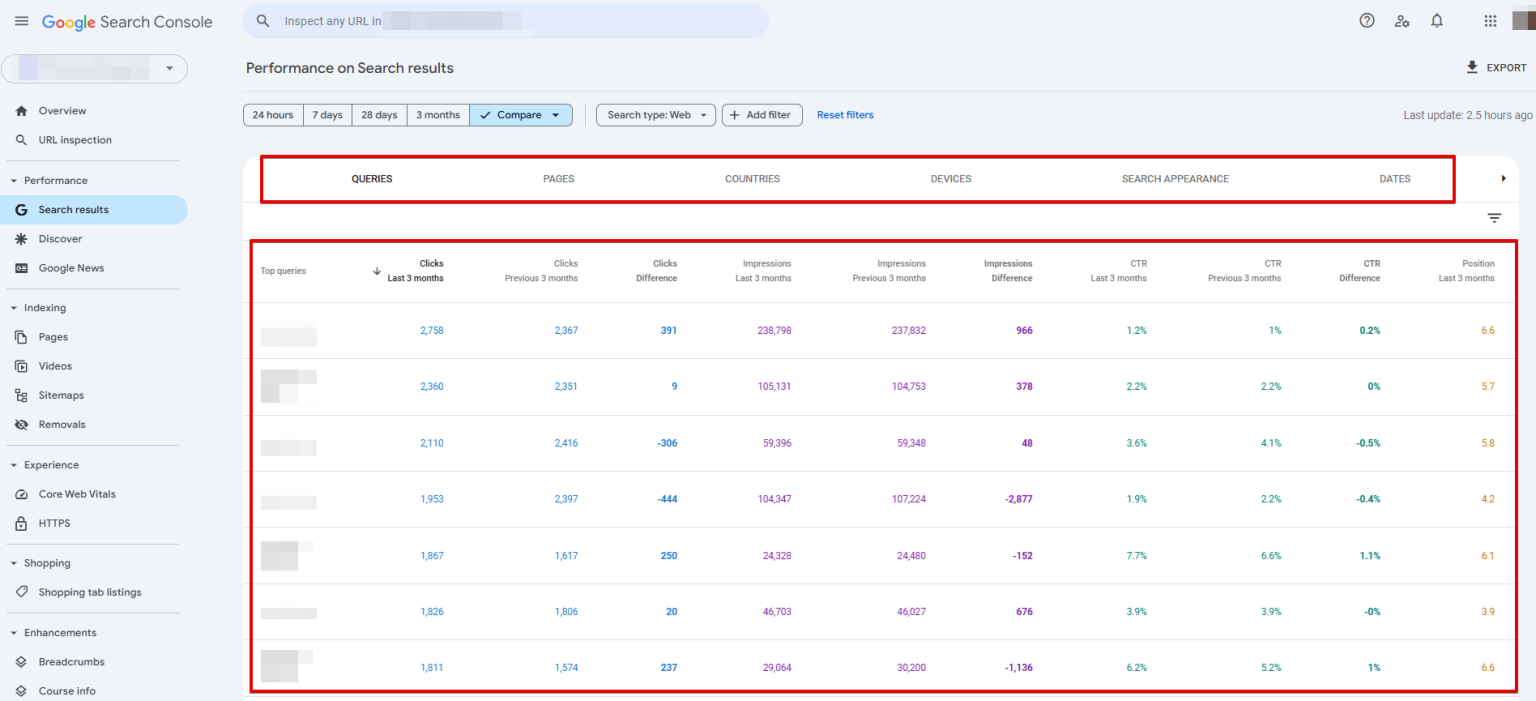
Task: Open the sidebar hamburger menu
Action: [x=21, y=20]
